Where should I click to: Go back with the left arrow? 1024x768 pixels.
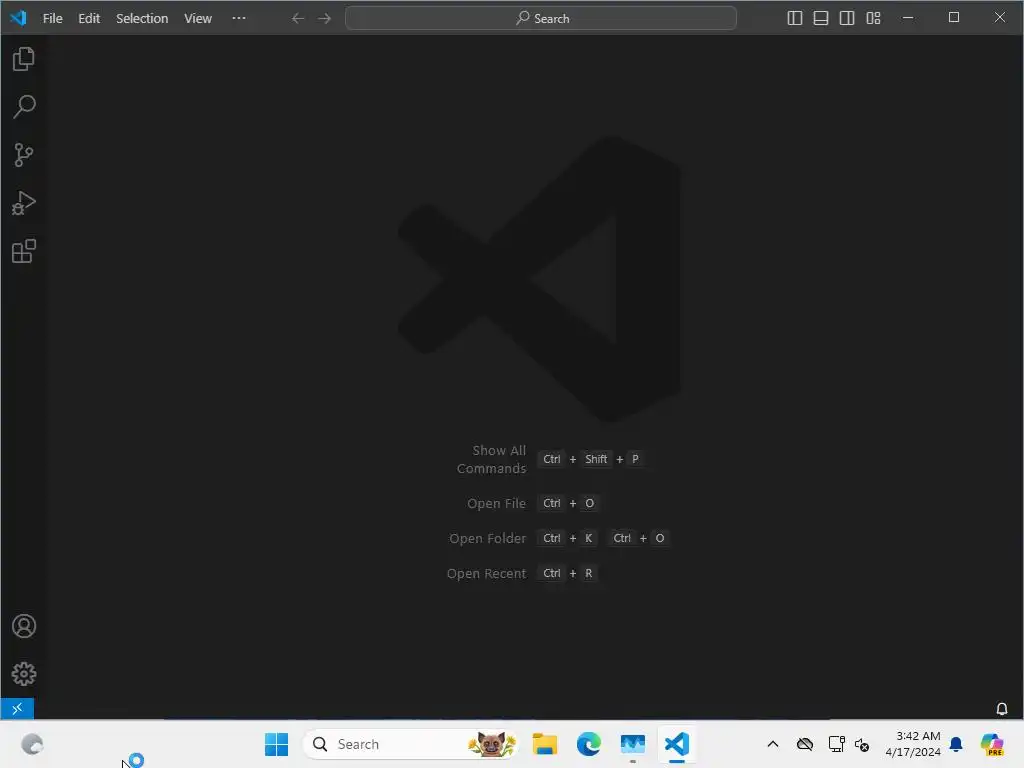click(x=298, y=18)
